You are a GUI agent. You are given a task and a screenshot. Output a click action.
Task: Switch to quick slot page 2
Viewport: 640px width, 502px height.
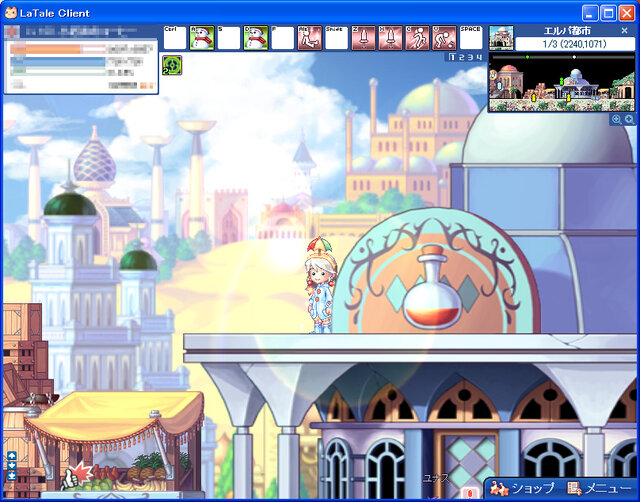tap(462, 57)
